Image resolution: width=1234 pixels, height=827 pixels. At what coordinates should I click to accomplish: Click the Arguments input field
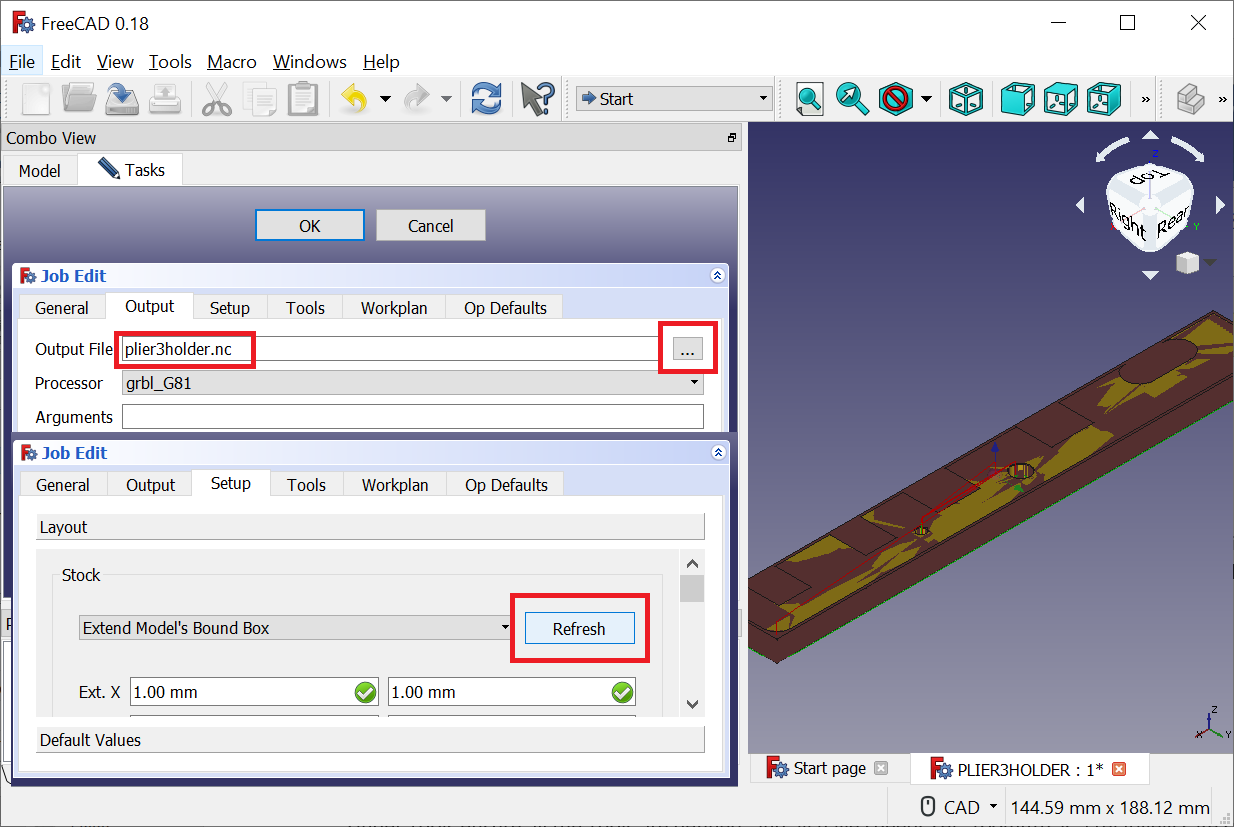(413, 417)
